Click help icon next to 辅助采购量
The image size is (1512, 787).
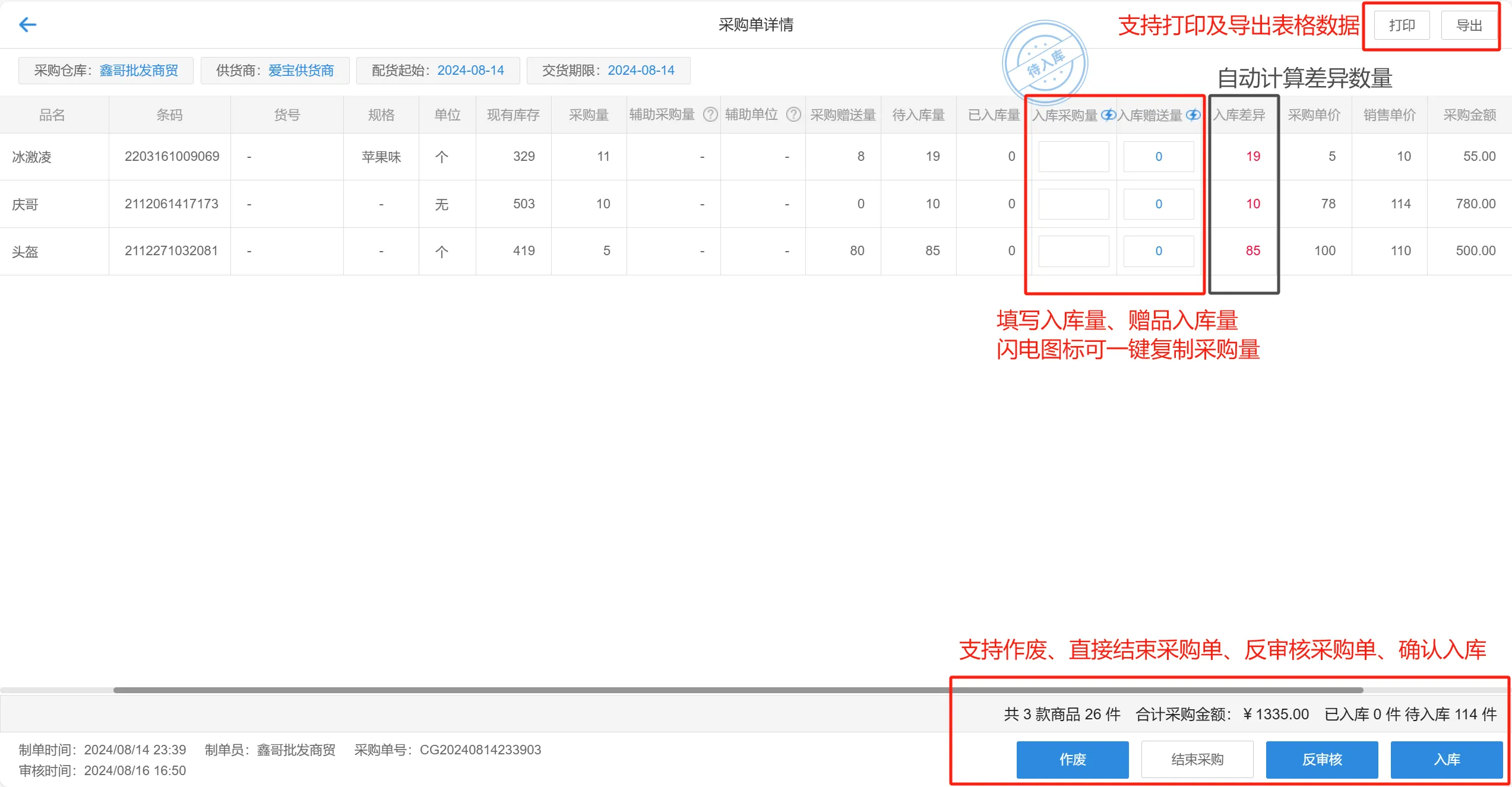click(x=710, y=115)
